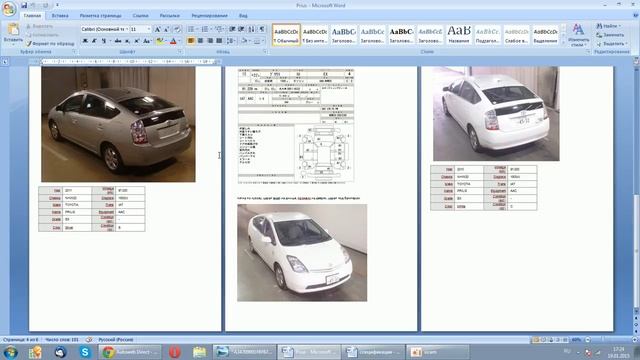
Task: Open line spacing dropdown
Action: click(x=231, y=41)
